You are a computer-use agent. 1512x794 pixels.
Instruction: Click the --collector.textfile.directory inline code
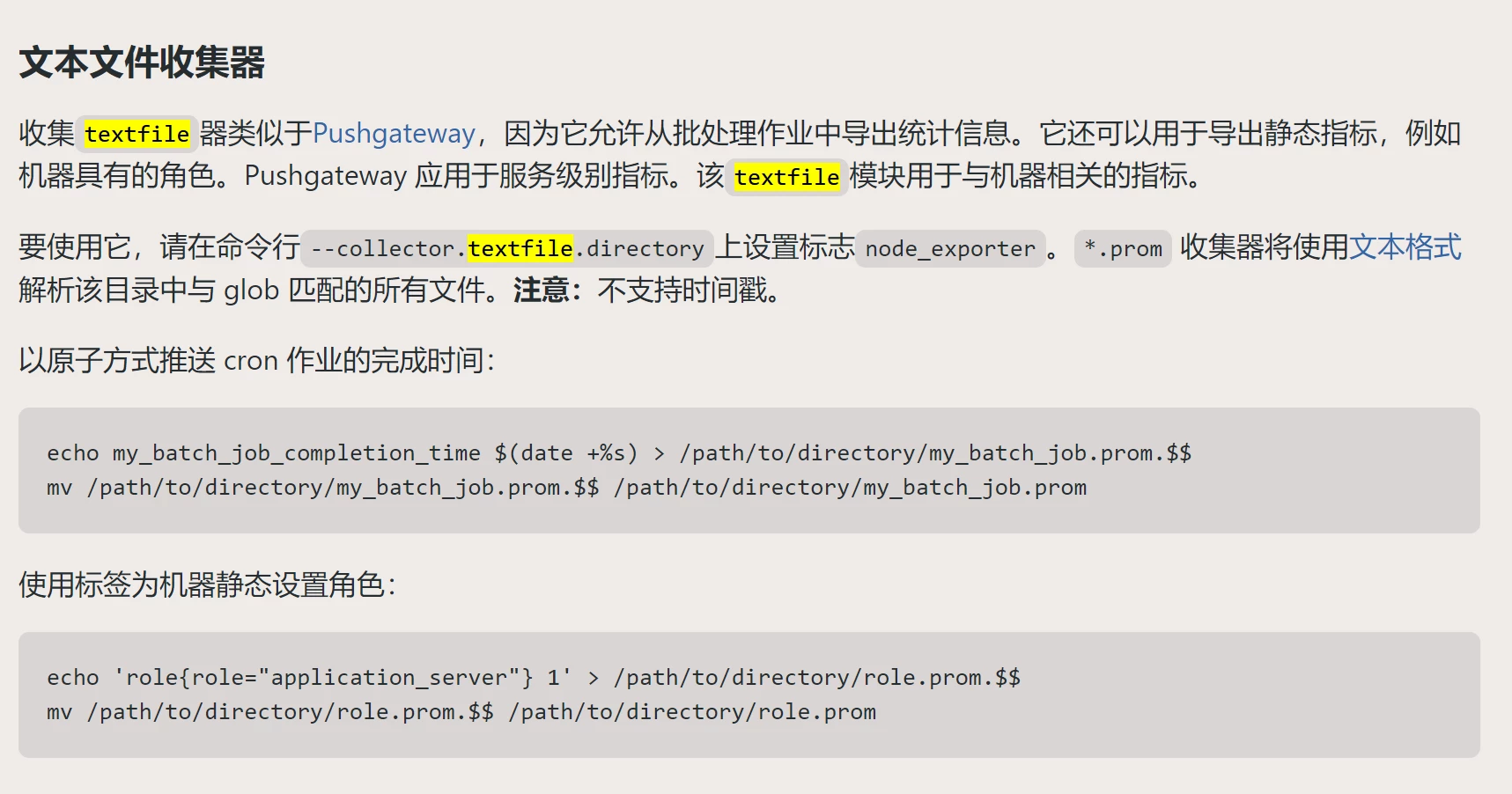[x=507, y=248]
